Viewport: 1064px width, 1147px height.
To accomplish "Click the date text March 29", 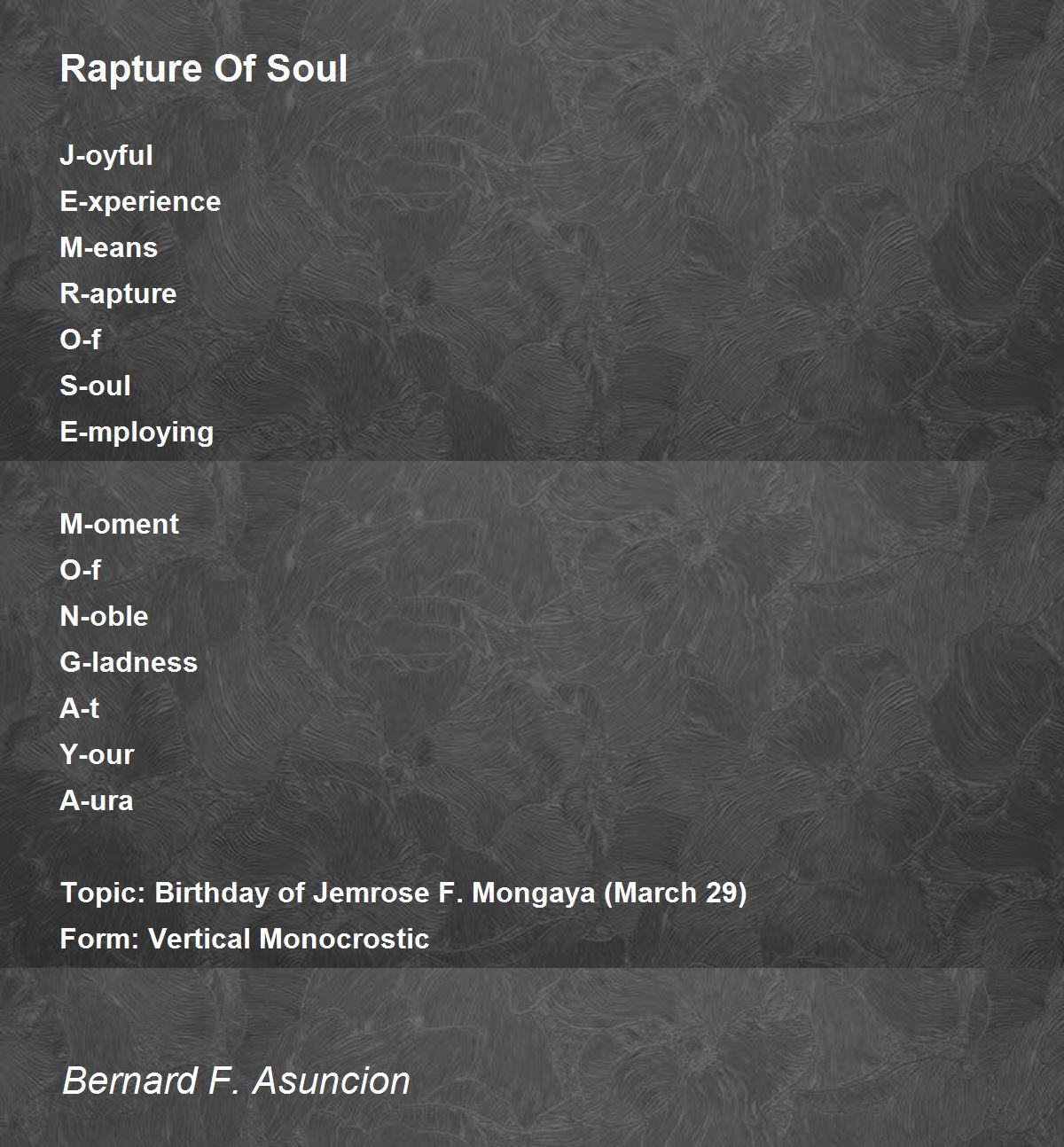I will (x=675, y=893).
